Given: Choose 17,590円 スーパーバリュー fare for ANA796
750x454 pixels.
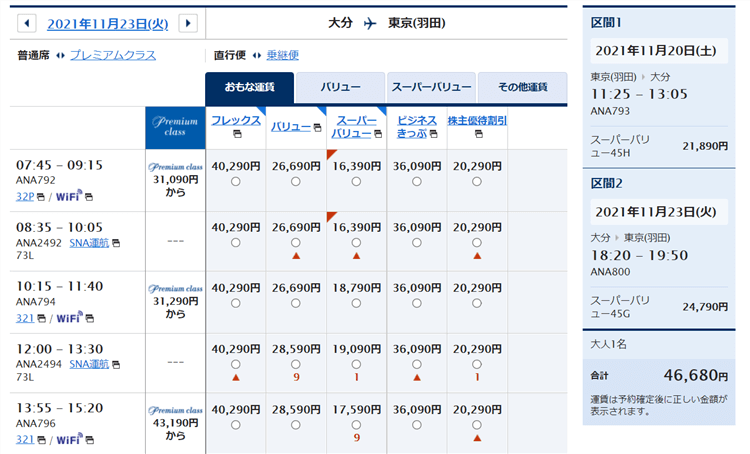Looking at the screenshot, I should point(356,424).
